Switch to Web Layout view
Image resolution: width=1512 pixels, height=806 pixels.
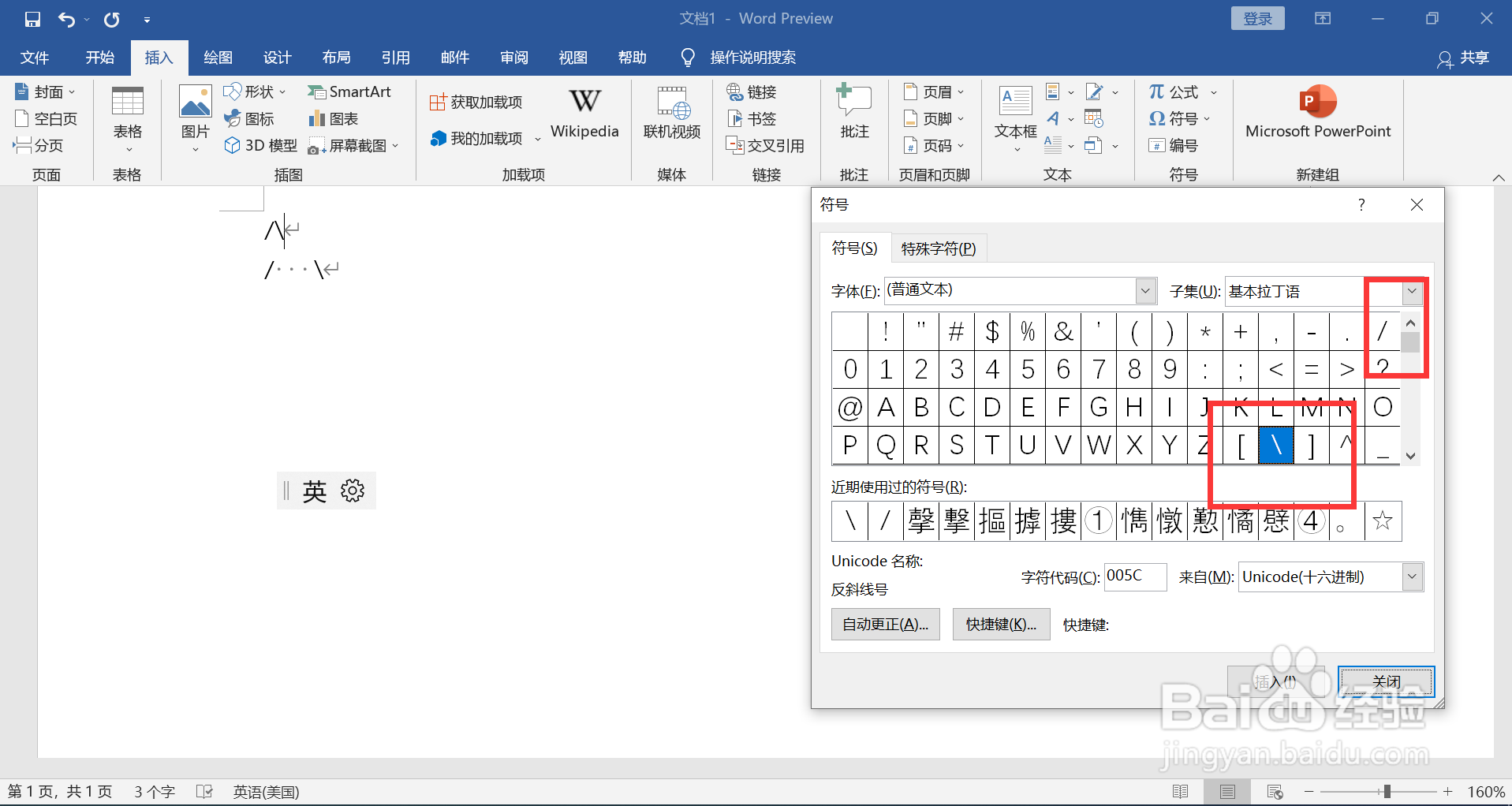[1275, 791]
